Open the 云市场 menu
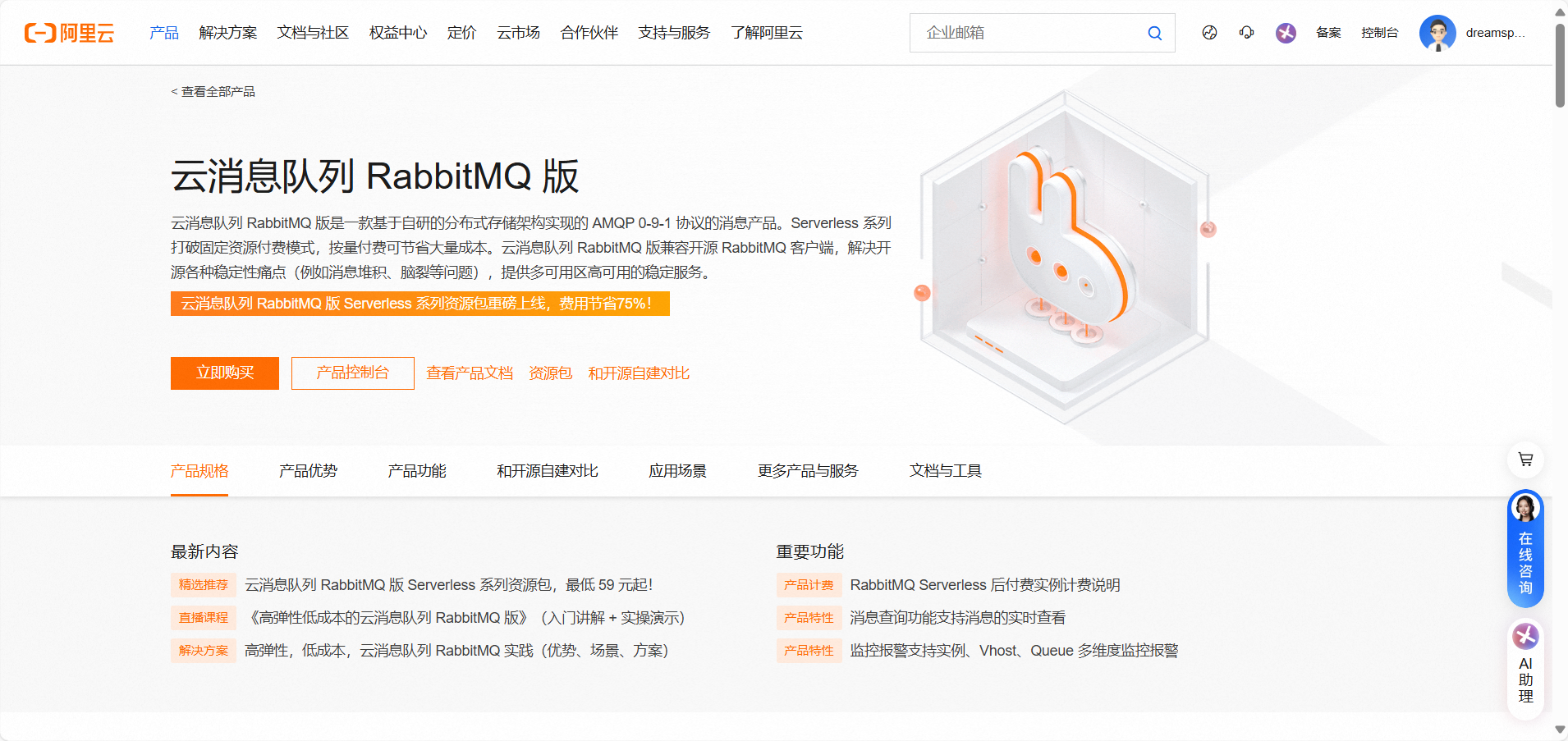The height and width of the screenshot is (741, 1568). tap(518, 33)
